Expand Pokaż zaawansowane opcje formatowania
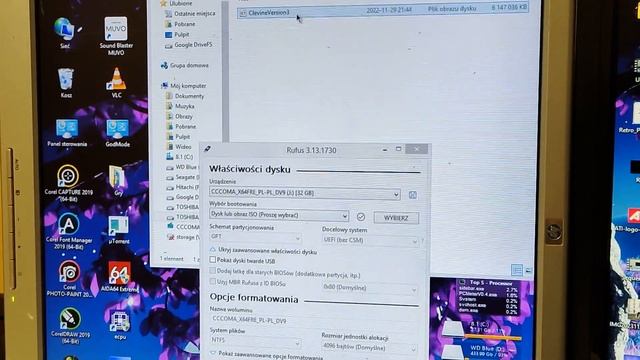The height and width of the screenshot is (360, 640). pos(267,355)
